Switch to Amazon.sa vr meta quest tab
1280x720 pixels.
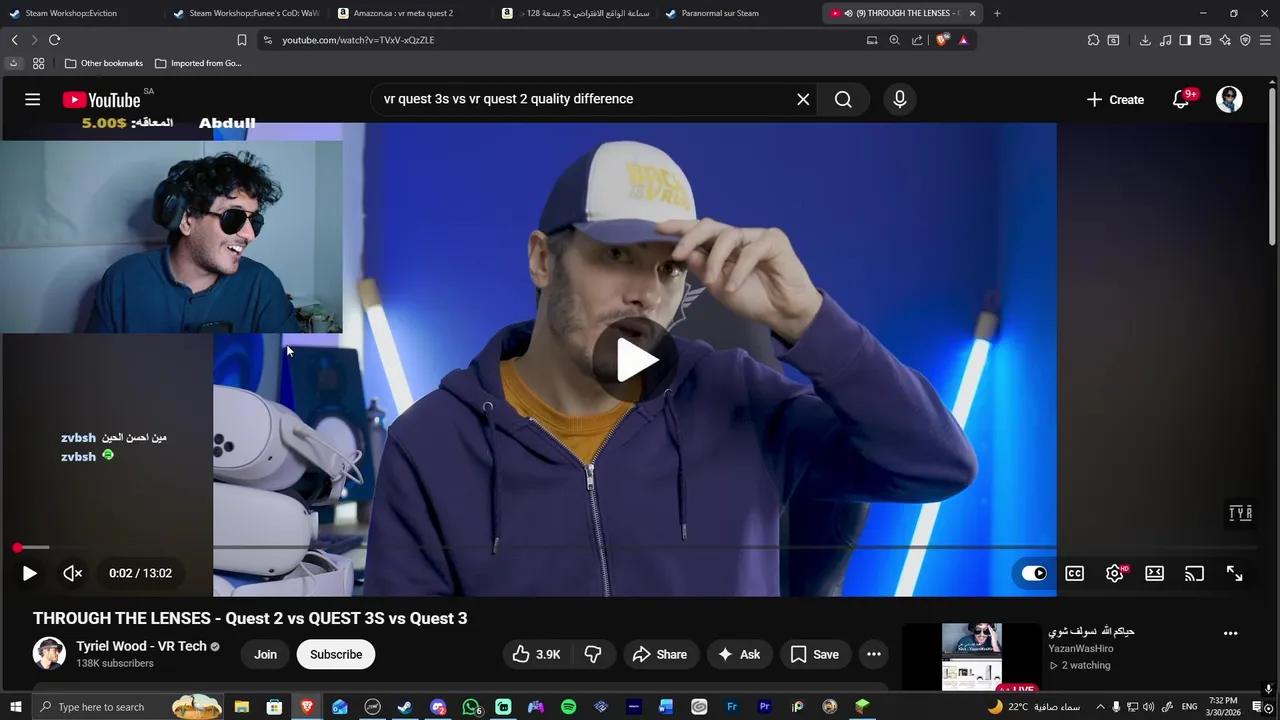410,13
